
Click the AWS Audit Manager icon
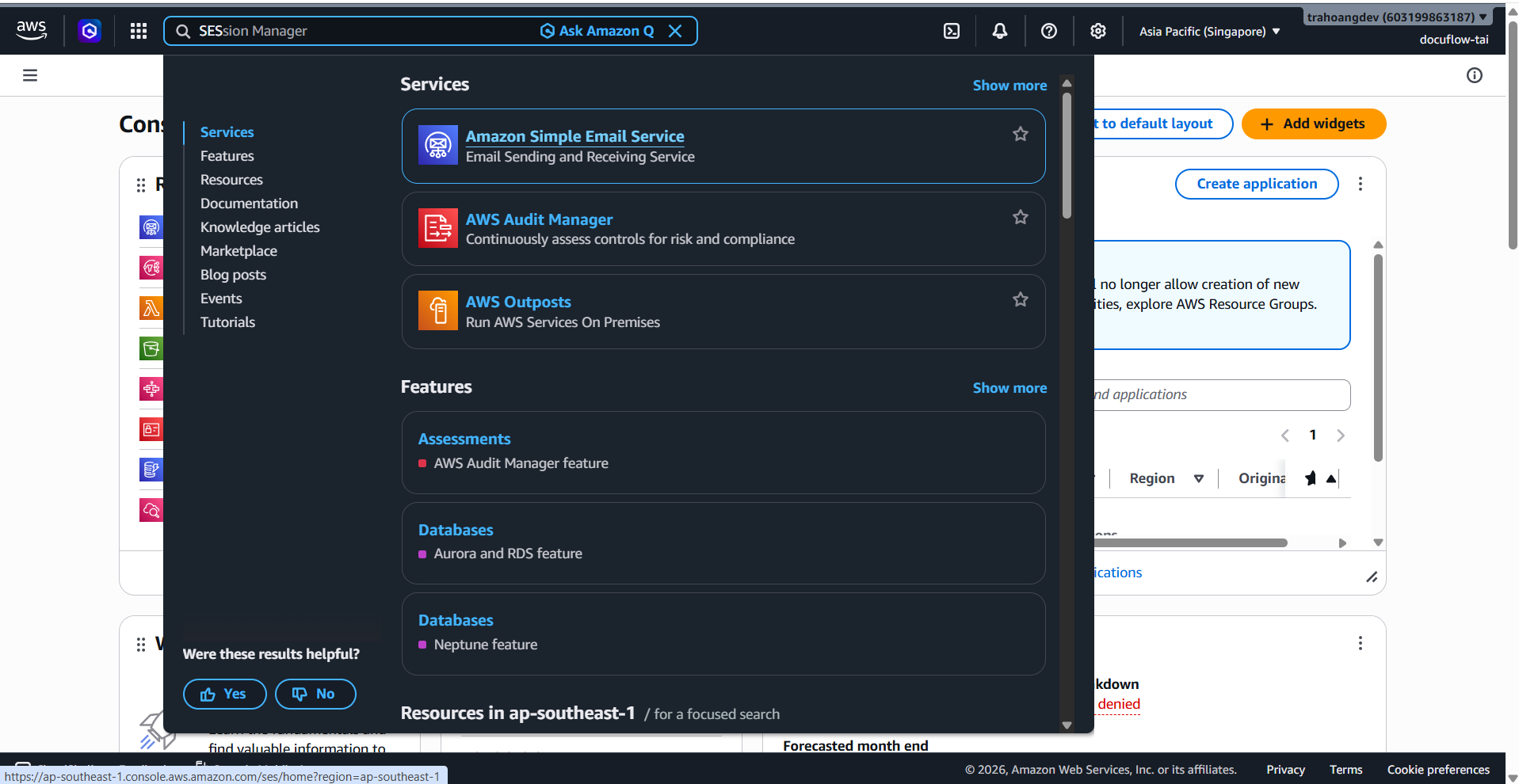438,228
